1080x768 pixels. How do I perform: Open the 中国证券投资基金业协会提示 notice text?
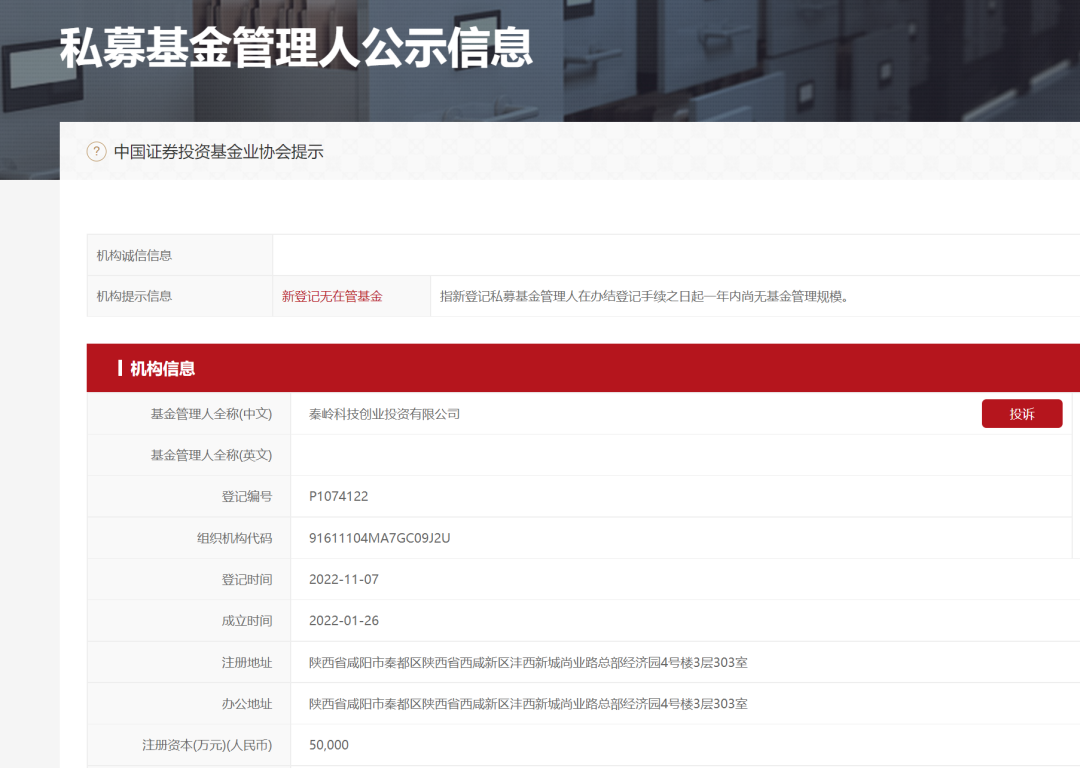(x=218, y=152)
